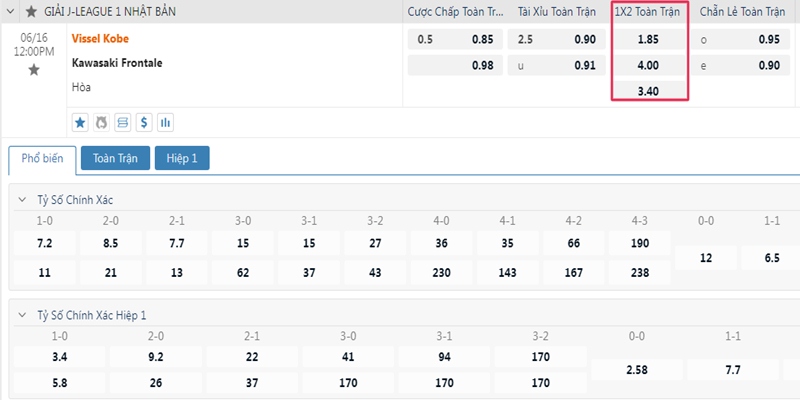Open the bar chart statistics icon

[x=165, y=122]
